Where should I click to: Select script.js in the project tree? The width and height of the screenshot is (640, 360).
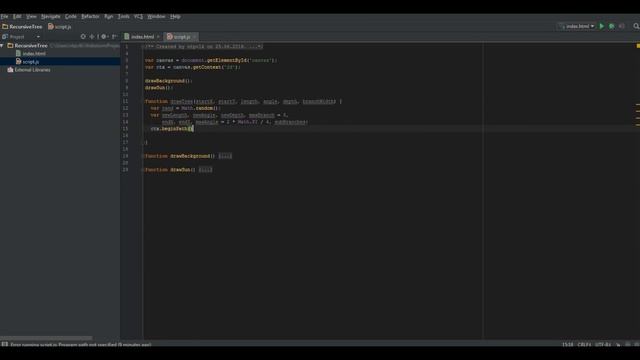[31, 62]
